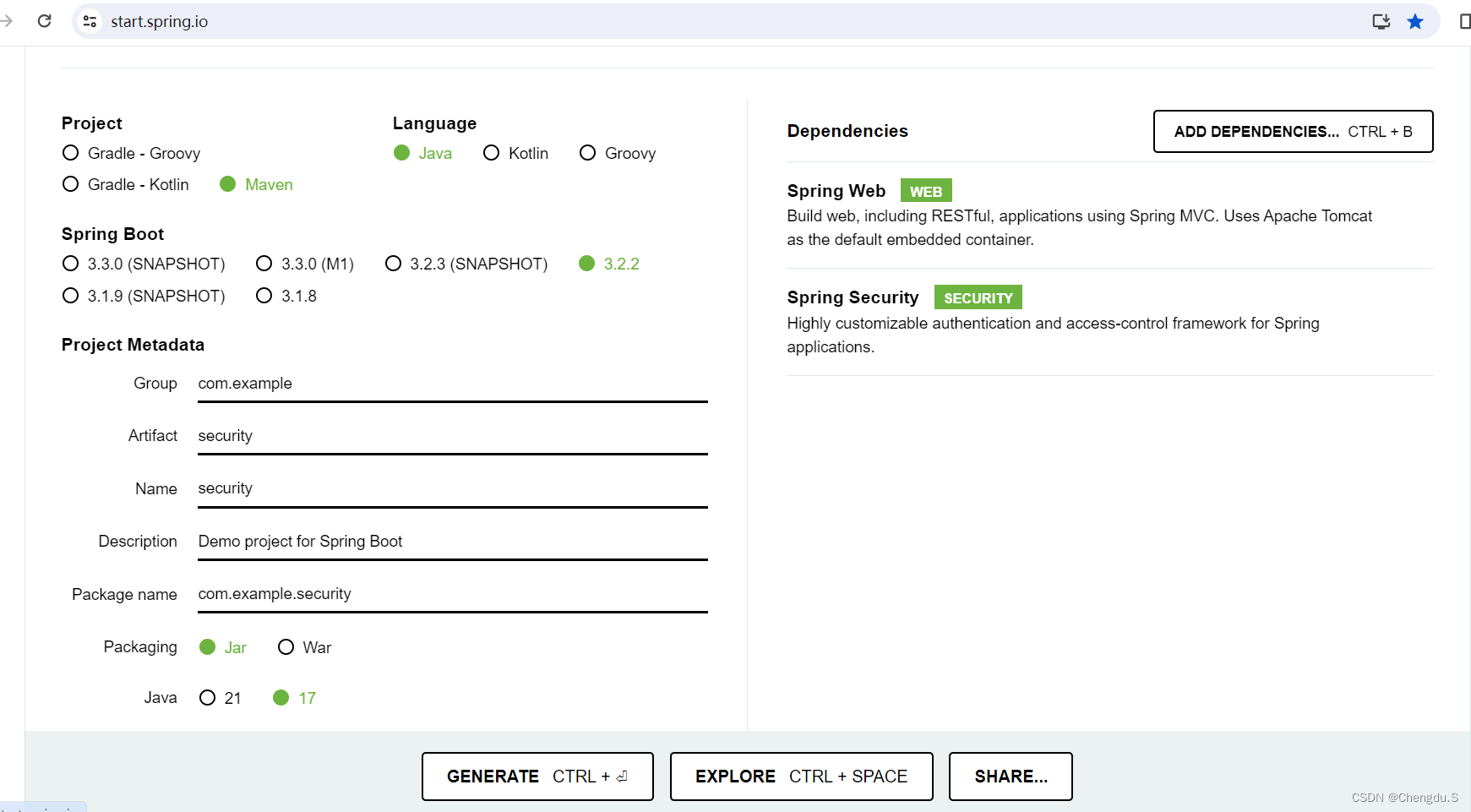Viewport: 1471px width, 812px height.
Task: Click the Spring Security description text
Action: (1053, 335)
